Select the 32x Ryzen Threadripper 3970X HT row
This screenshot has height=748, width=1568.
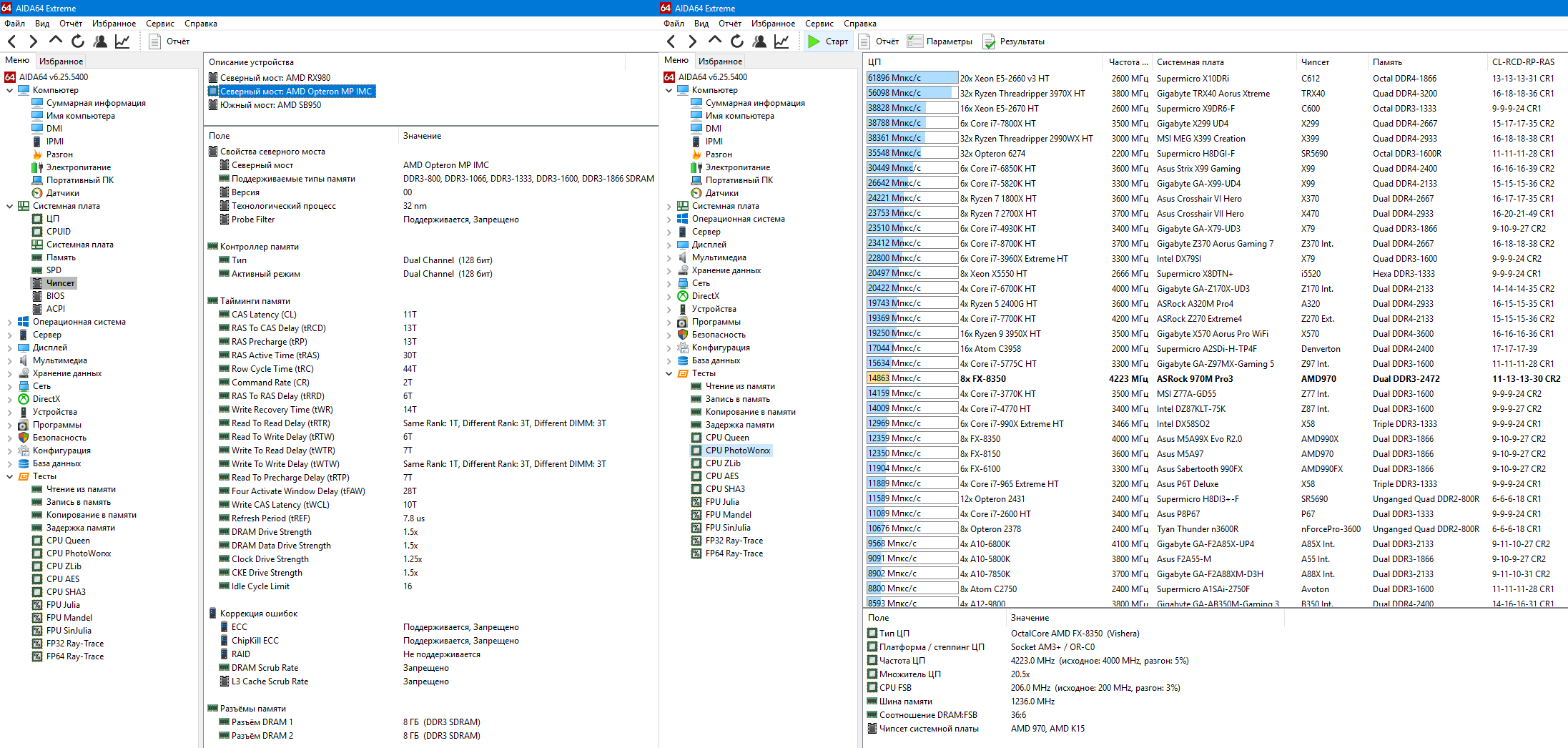(1215, 94)
